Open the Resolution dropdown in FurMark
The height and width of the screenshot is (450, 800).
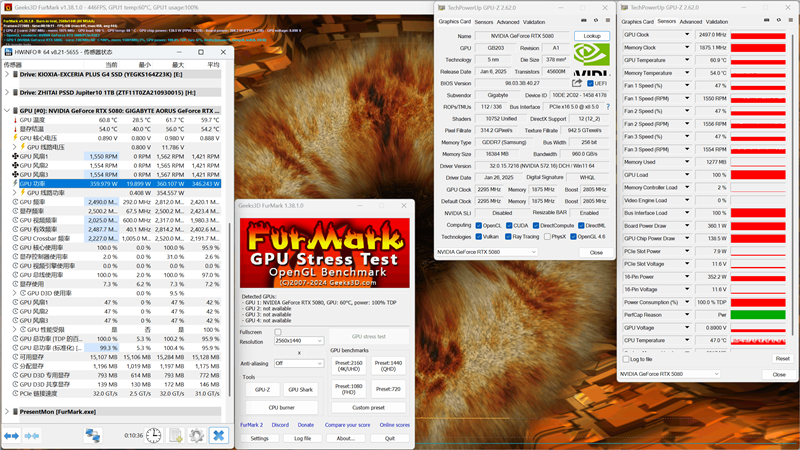click(298, 341)
